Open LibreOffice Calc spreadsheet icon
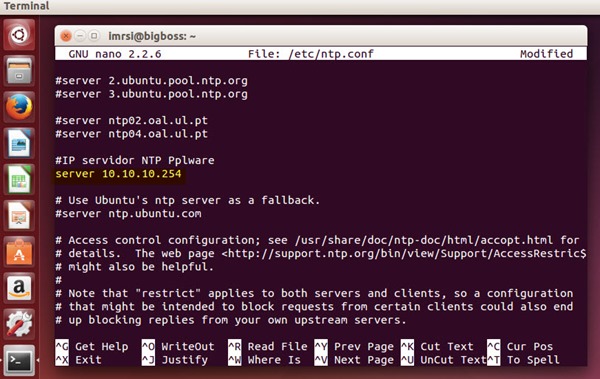600x379 pixels. click(19, 179)
